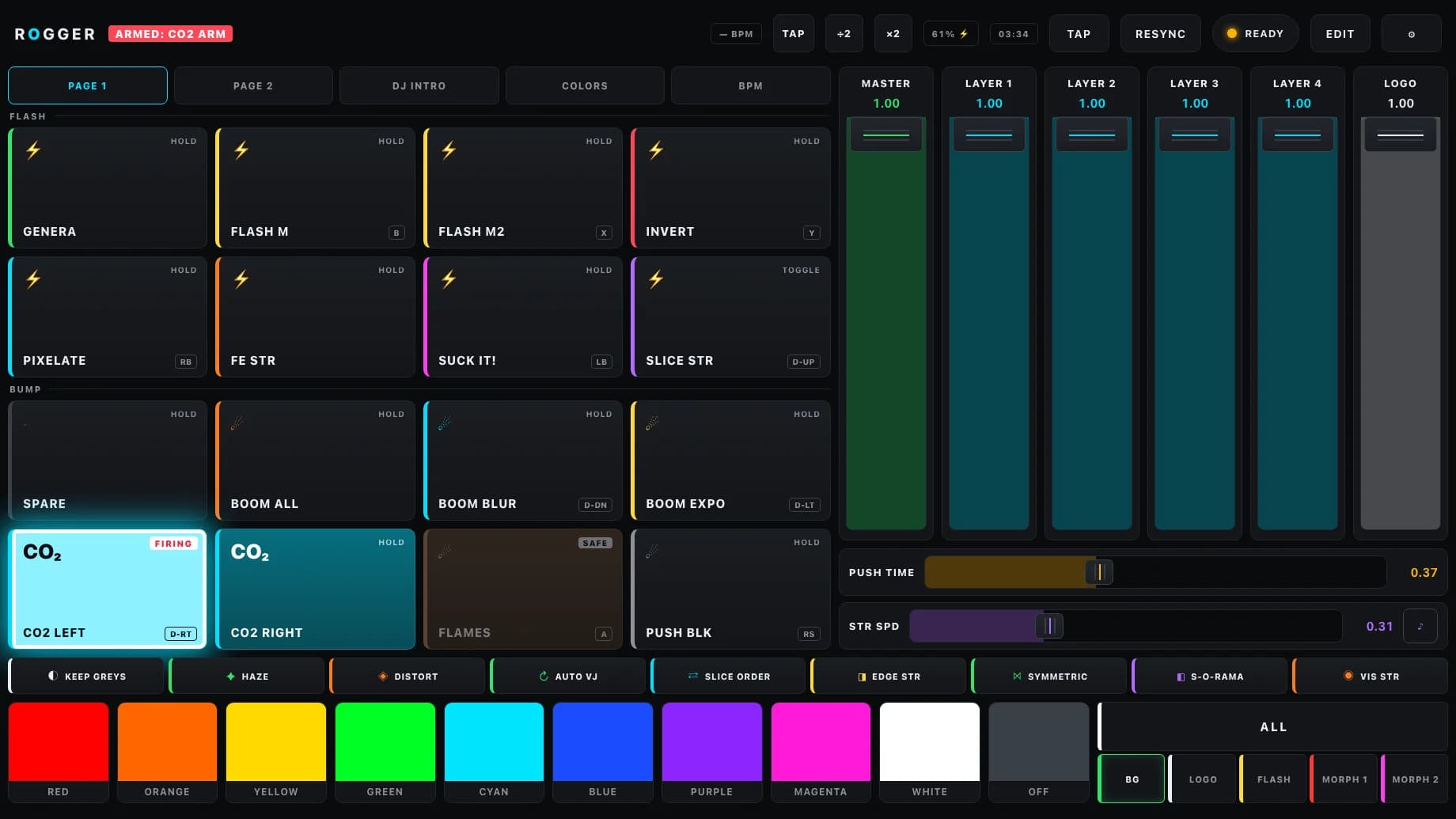The image size is (1456, 819).
Task: Trigger the PIXELATE pad
Action: (108, 317)
